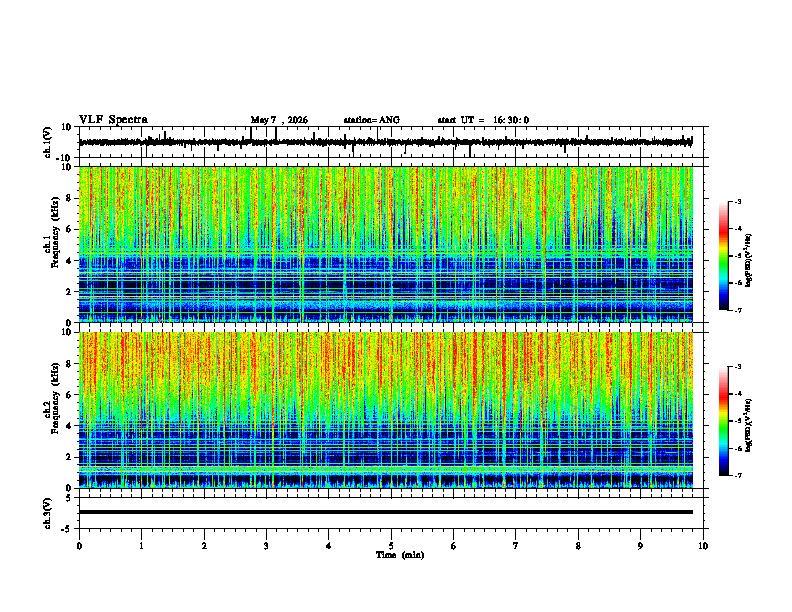The height and width of the screenshot is (612, 792).
Task: Click the May 7, 2026 date label
Action: pyautogui.click(x=279, y=120)
